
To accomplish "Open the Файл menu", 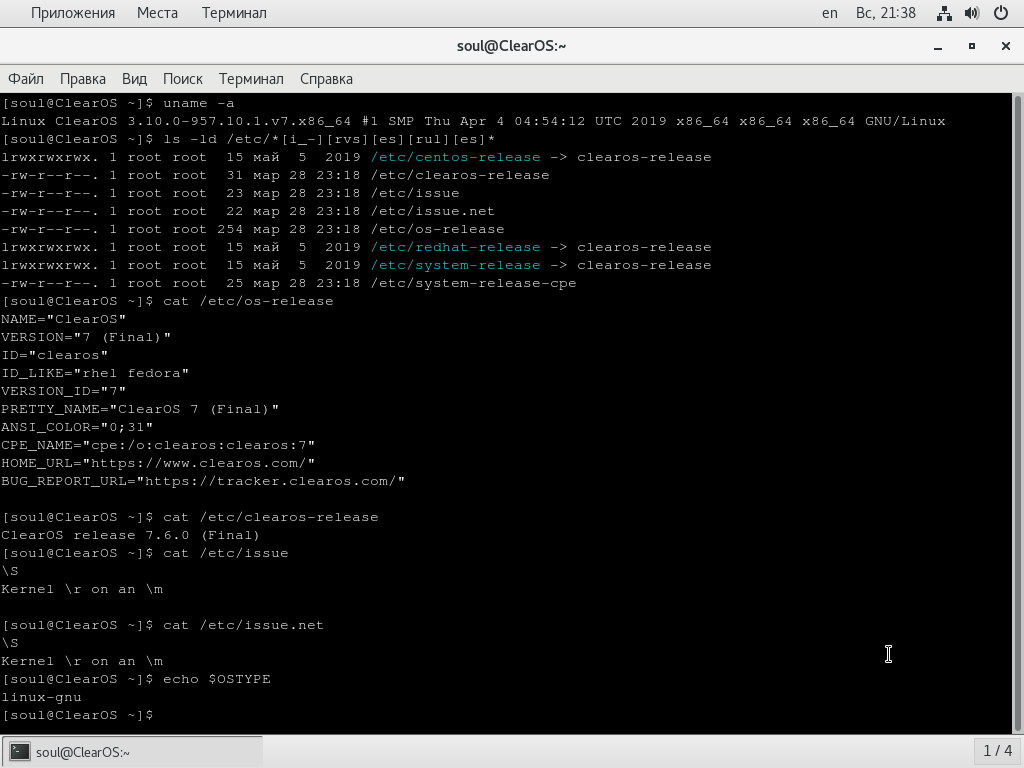I will click(x=26, y=79).
